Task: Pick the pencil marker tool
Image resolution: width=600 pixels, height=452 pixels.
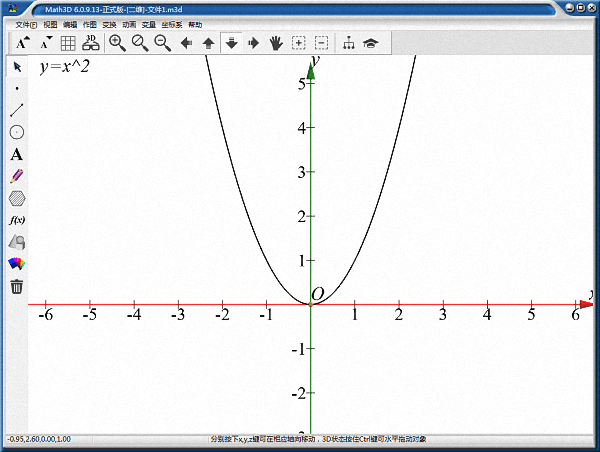Action: [16, 176]
